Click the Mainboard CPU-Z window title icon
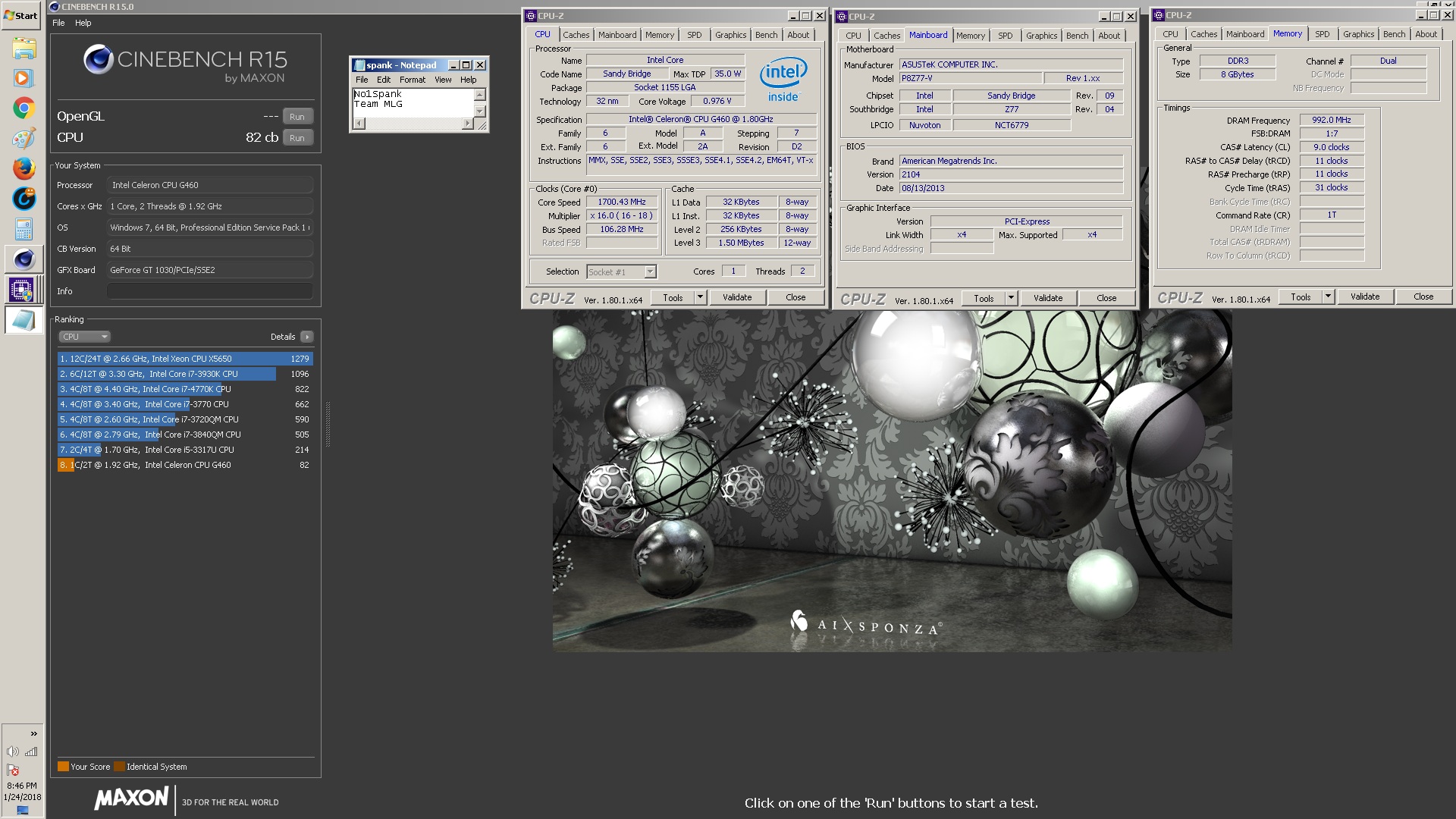This screenshot has height=819, width=1456. (842, 16)
